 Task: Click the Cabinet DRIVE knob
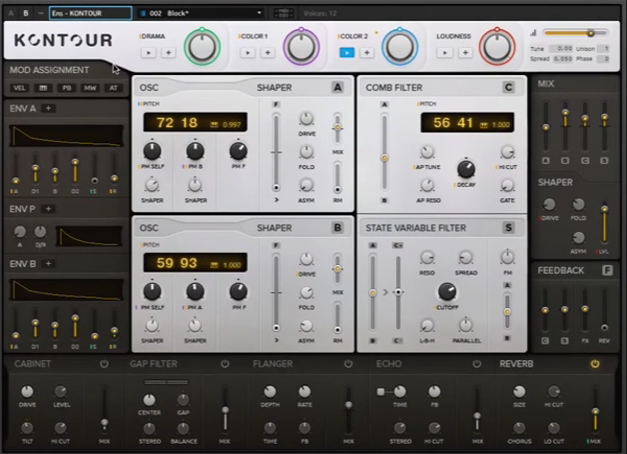(x=27, y=392)
